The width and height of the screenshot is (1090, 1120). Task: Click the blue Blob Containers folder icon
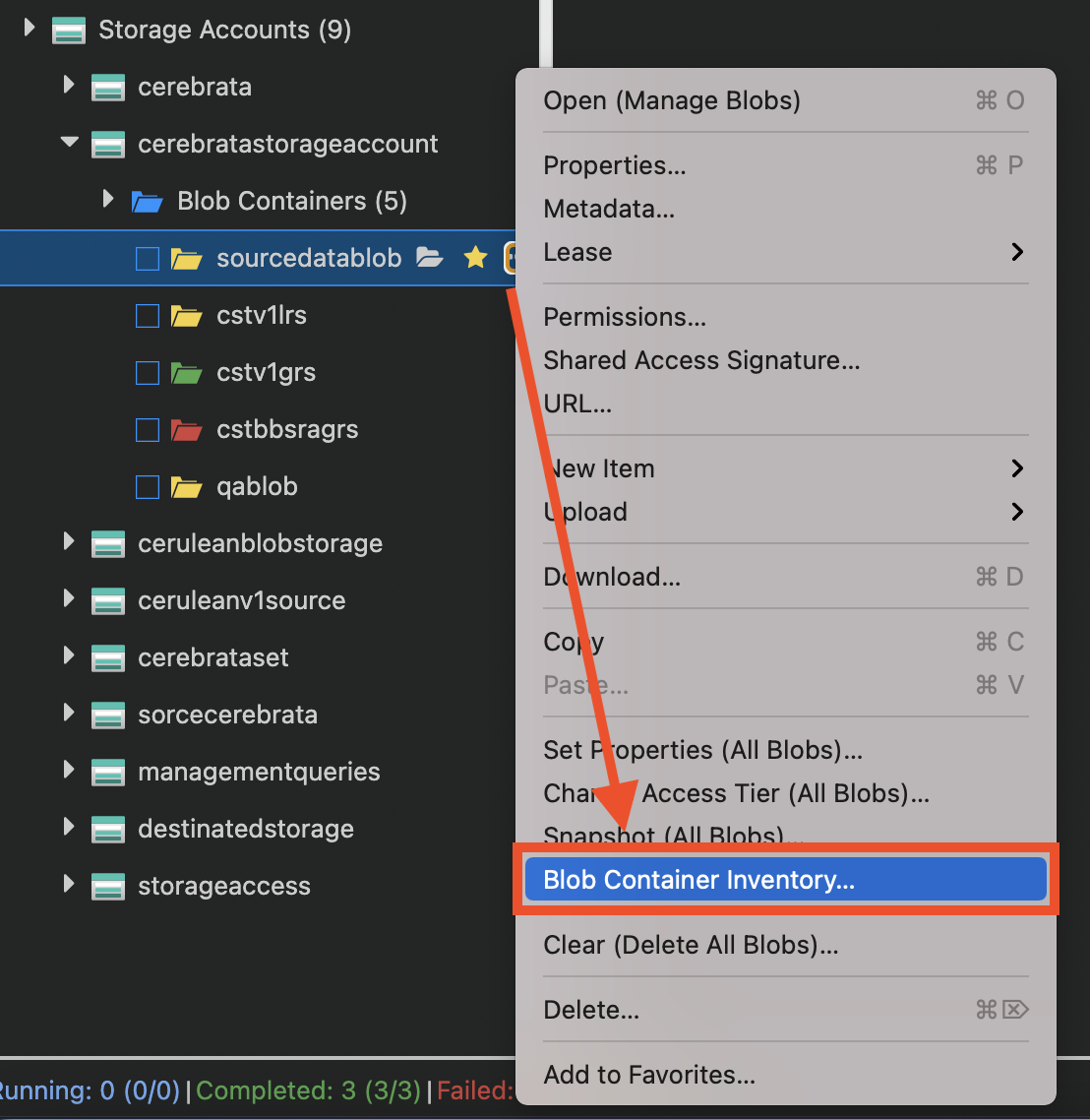coord(146,201)
